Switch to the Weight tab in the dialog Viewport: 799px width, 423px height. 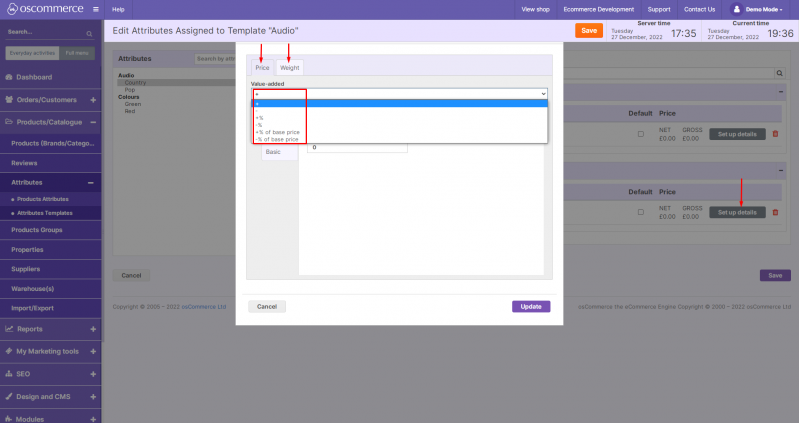(289, 67)
